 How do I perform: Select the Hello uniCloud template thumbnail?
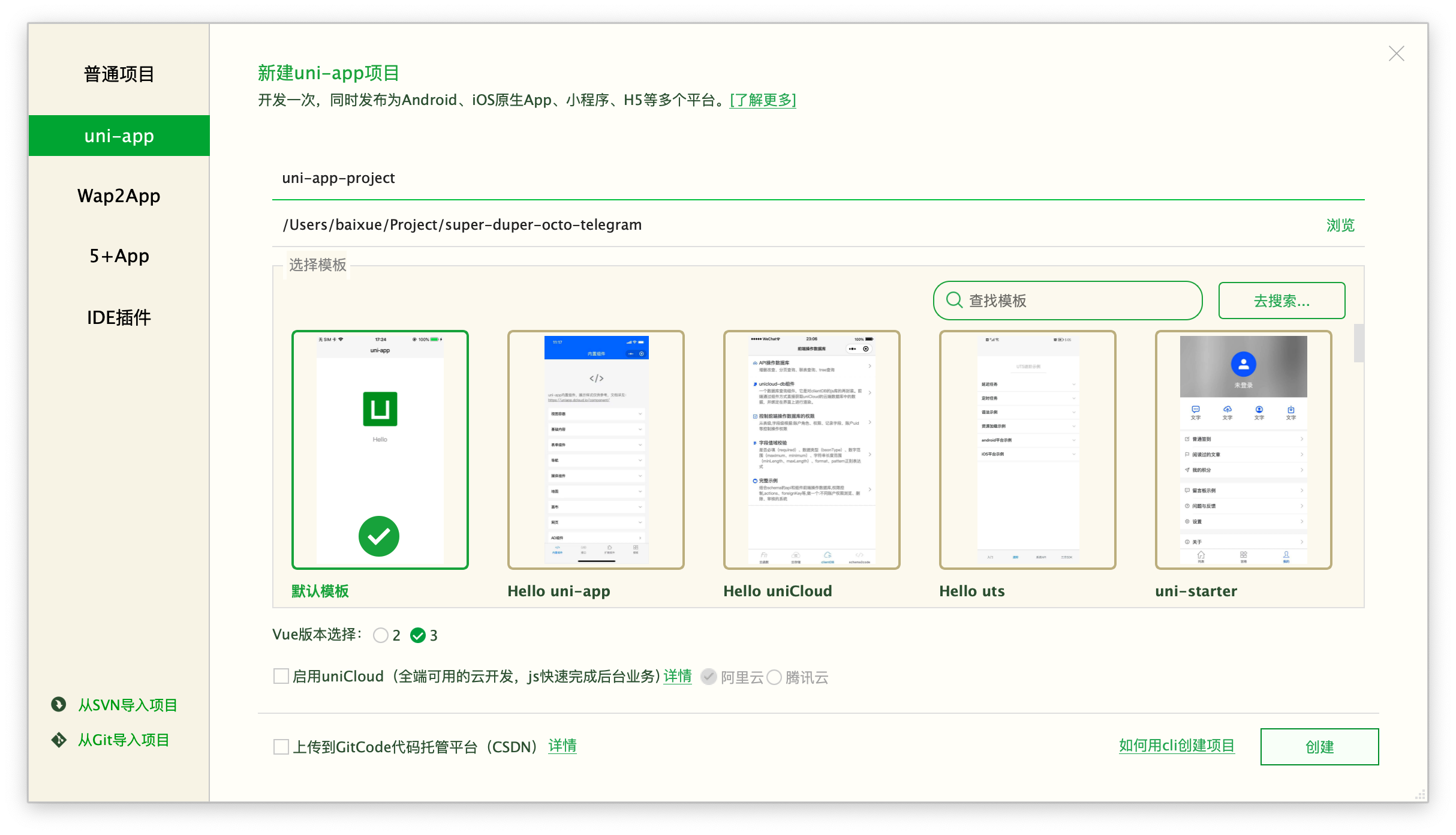(811, 449)
